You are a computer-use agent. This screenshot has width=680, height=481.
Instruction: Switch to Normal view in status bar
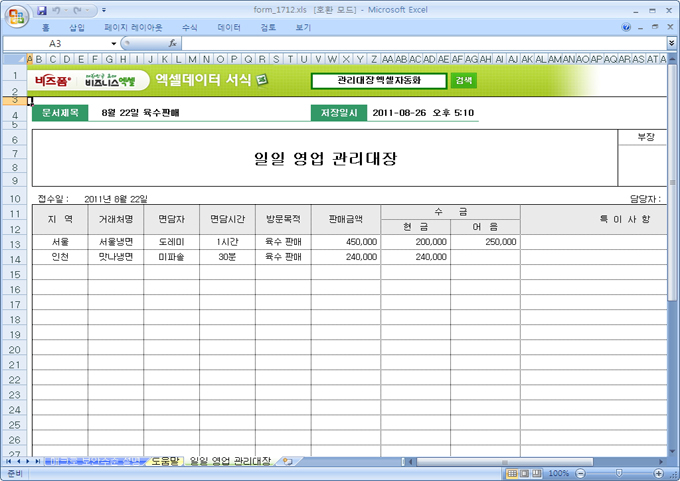point(512,473)
